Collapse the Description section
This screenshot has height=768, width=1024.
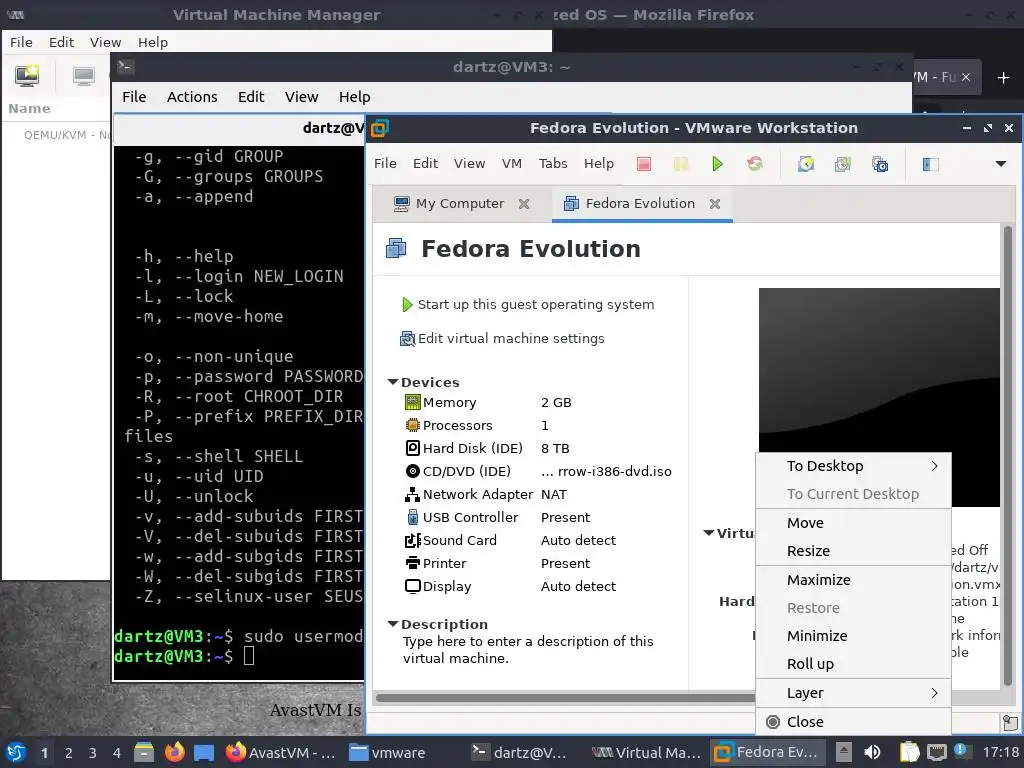[392, 624]
